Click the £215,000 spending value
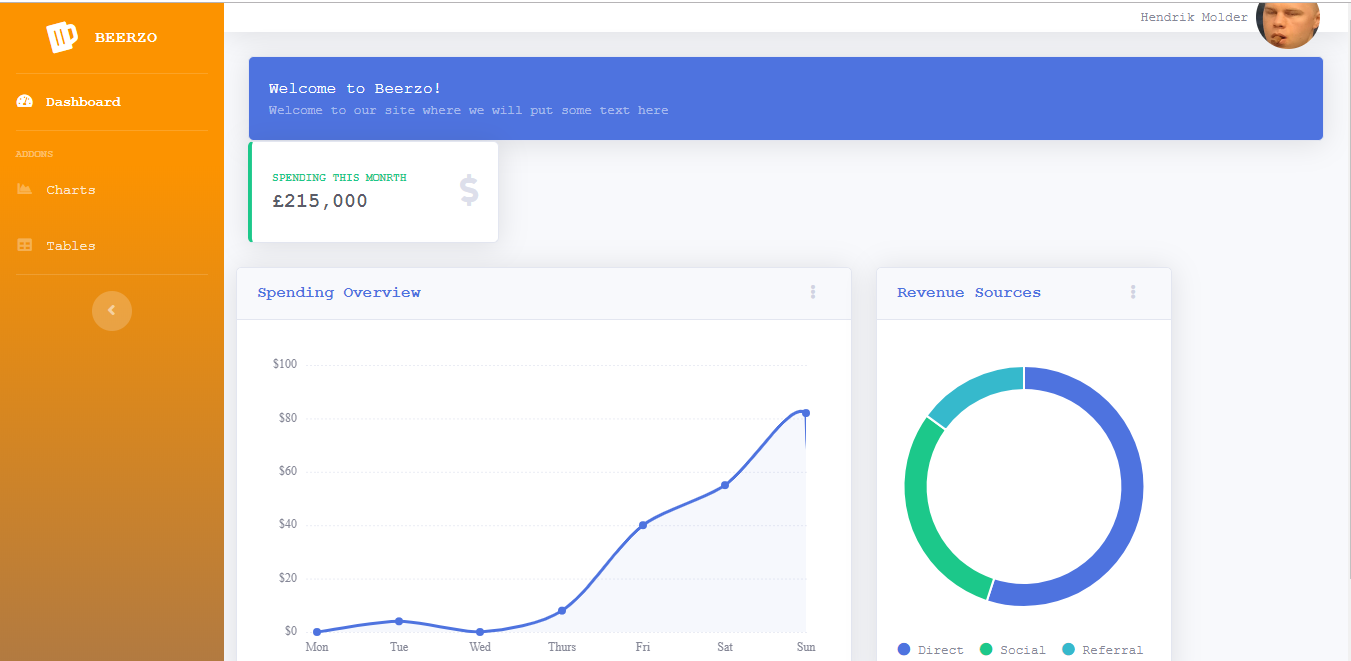The height and width of the screenshot is (661, 1351). point(320,201)
